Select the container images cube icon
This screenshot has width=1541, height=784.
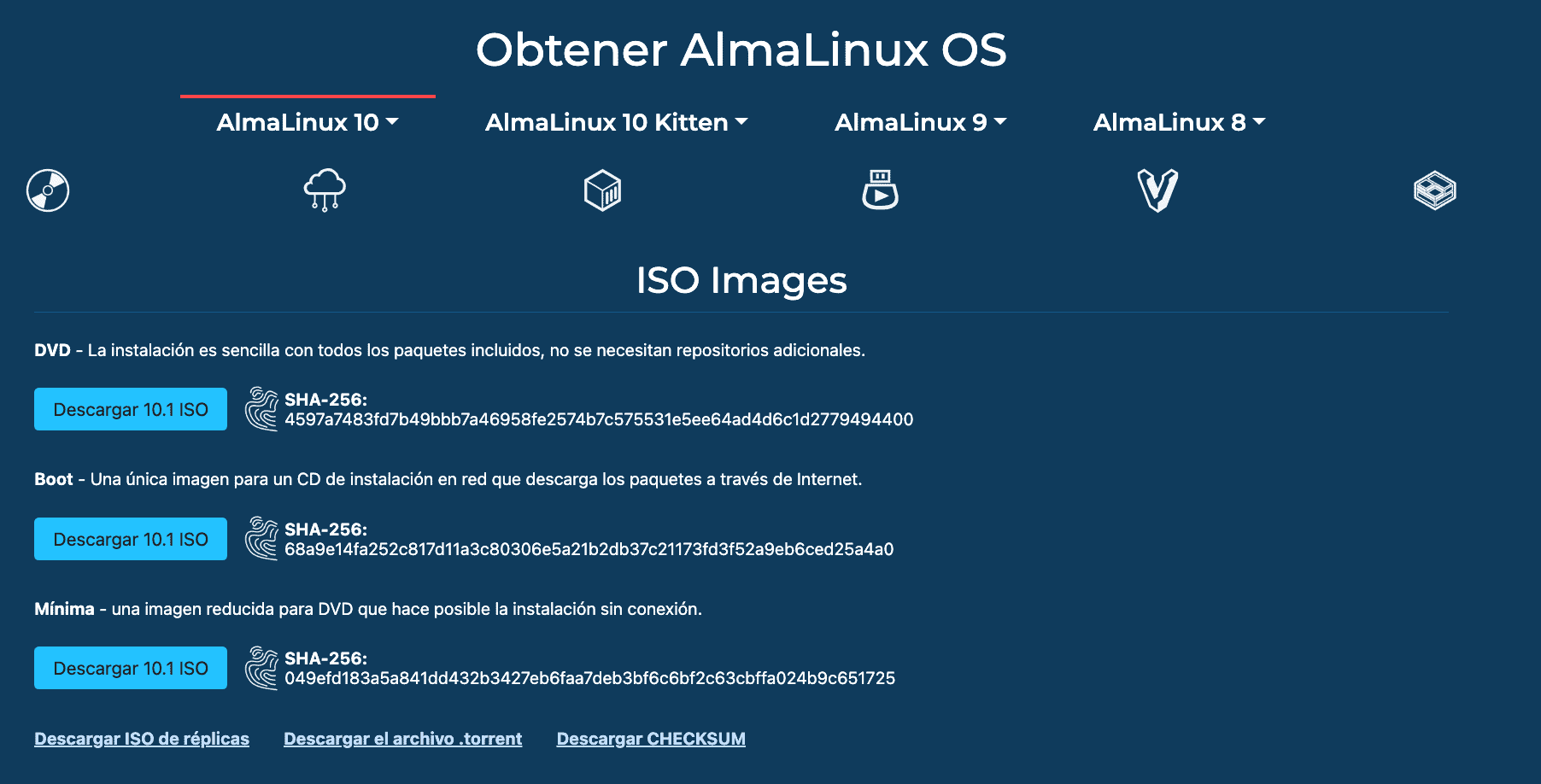pyautogui.click(x=602, y=190)
